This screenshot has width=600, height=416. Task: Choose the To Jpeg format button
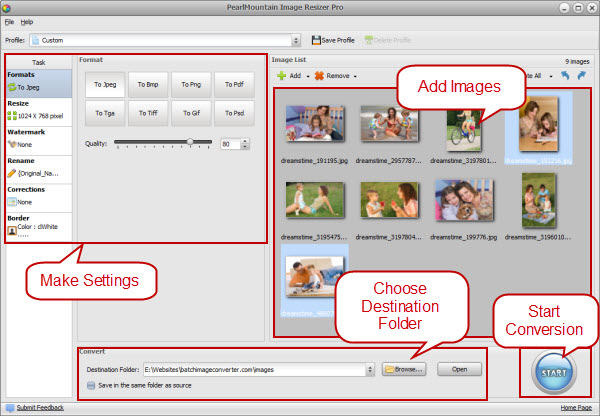(105, 85)
